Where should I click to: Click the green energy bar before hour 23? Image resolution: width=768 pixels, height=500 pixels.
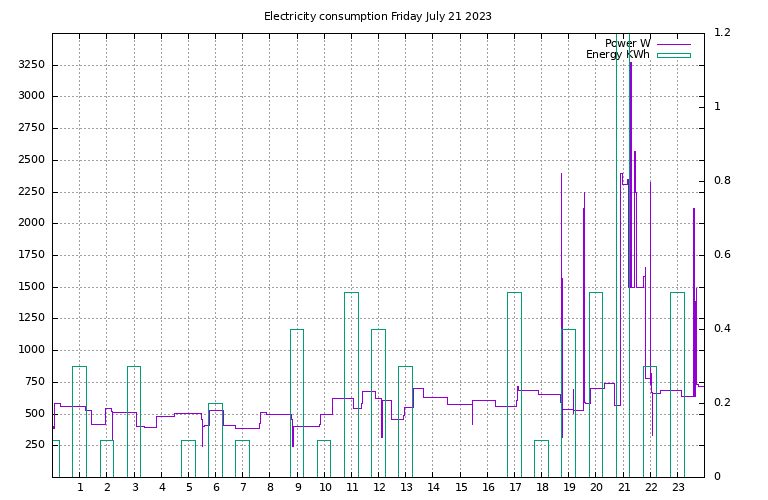click(x=677, y=384)
